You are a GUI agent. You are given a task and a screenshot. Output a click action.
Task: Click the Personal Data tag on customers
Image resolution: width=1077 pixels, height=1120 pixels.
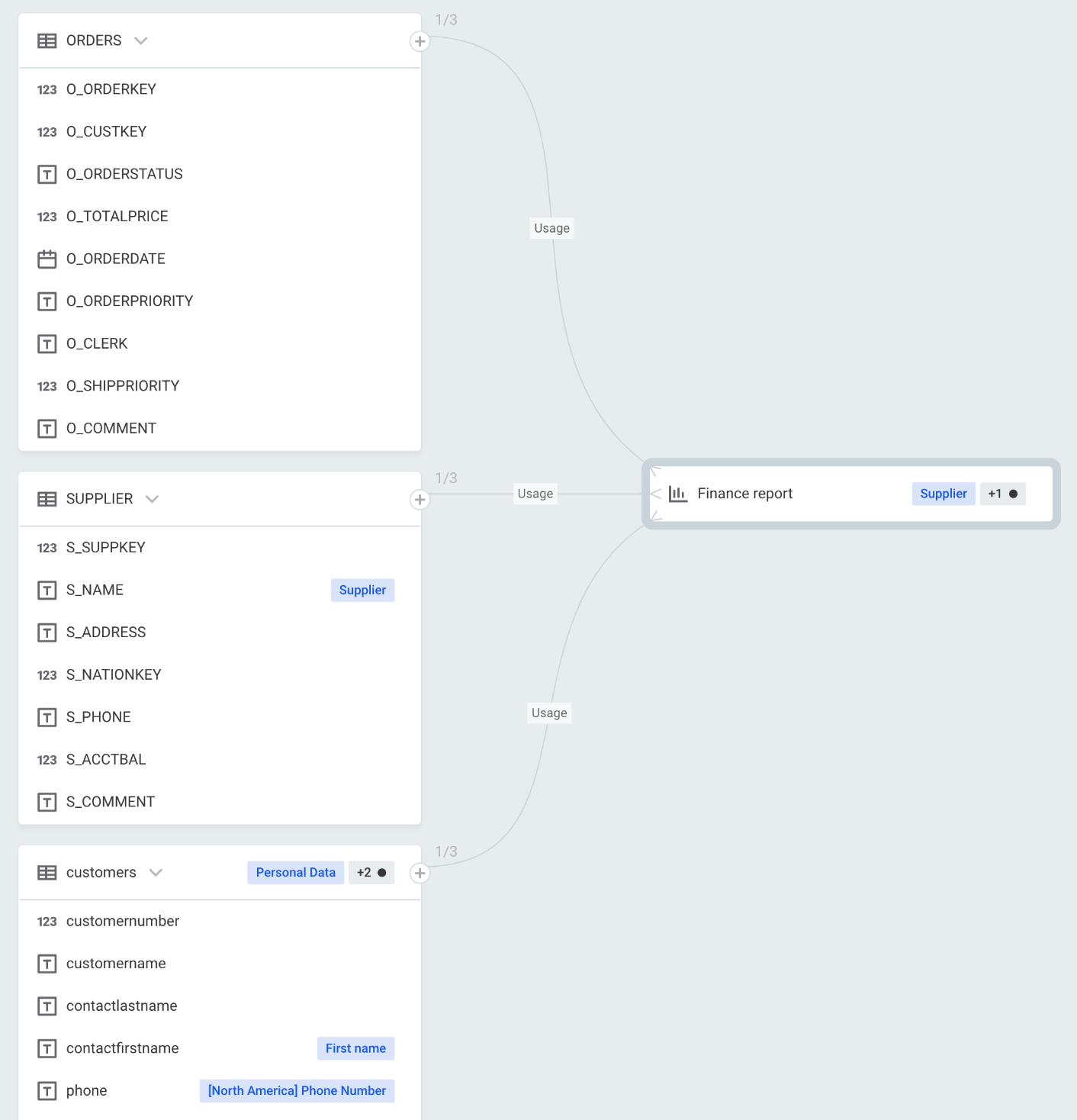point(295,872)
